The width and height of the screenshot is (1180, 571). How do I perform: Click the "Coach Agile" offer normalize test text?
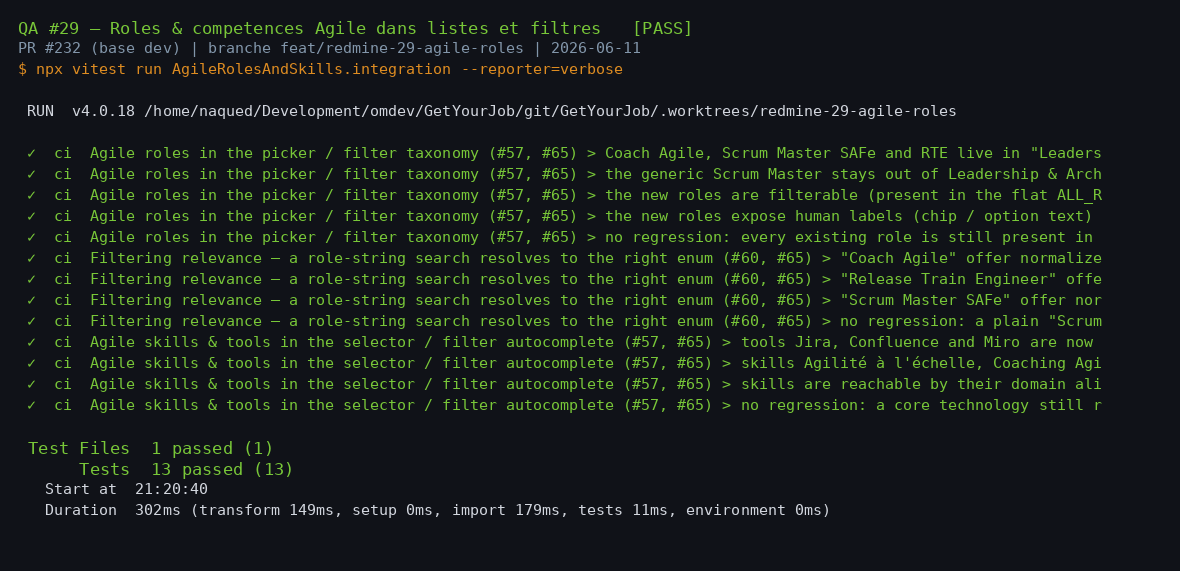962,259
